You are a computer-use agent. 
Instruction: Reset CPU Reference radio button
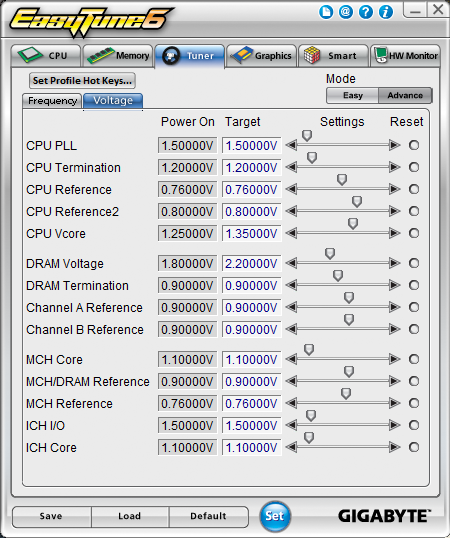pyautogui.click(x=414, y=189)
